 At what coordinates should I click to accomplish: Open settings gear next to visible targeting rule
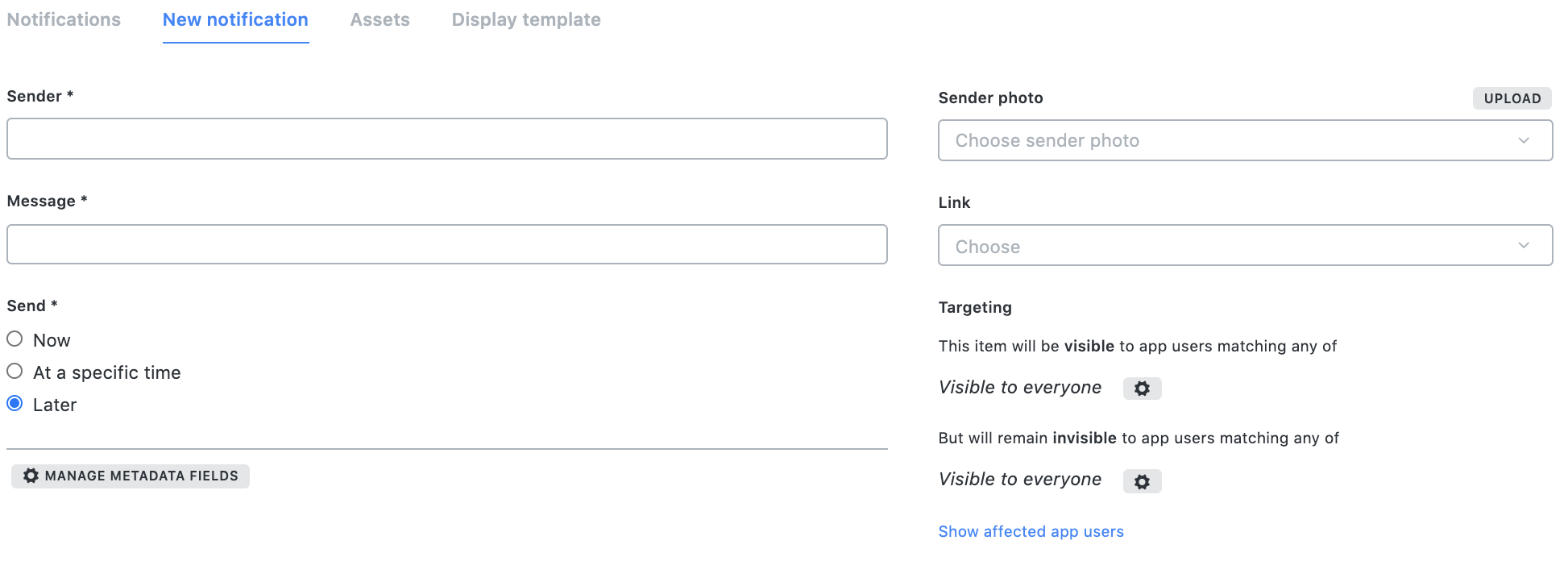pyautogui.click(x=1142, y=388)
